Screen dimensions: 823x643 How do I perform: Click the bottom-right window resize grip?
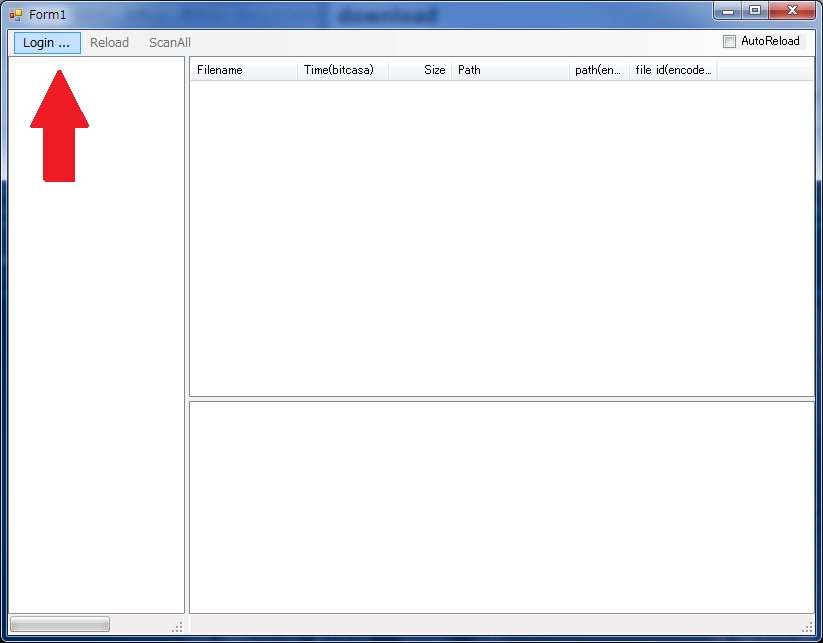click(x=808, y=627)
